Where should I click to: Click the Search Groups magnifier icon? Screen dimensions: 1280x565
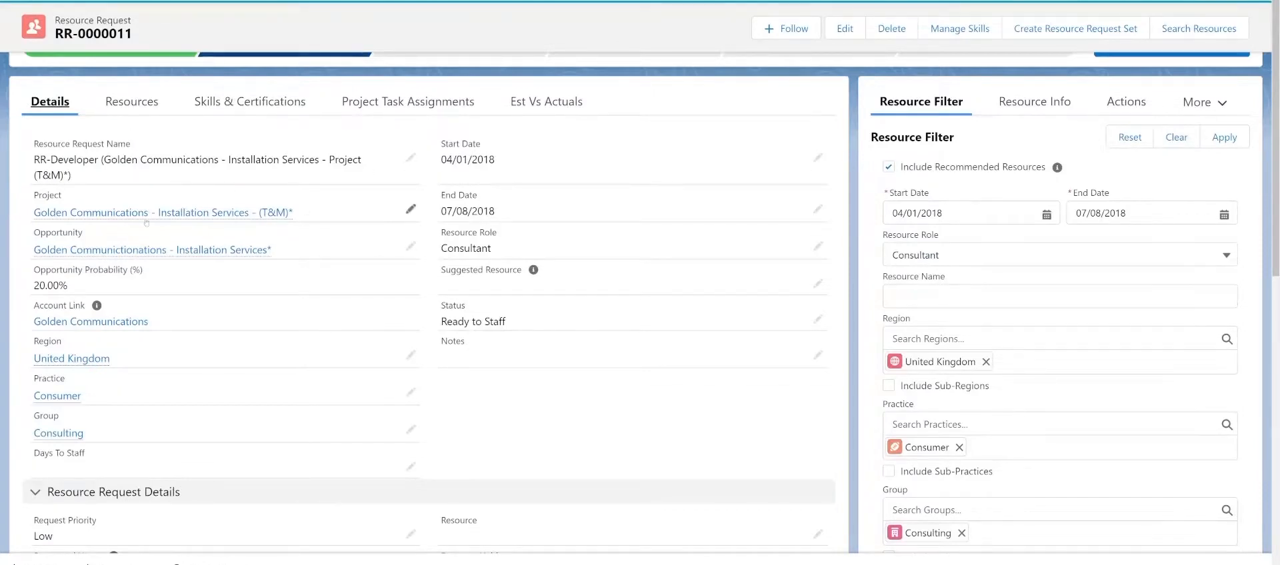click(x=1227, y=510)
